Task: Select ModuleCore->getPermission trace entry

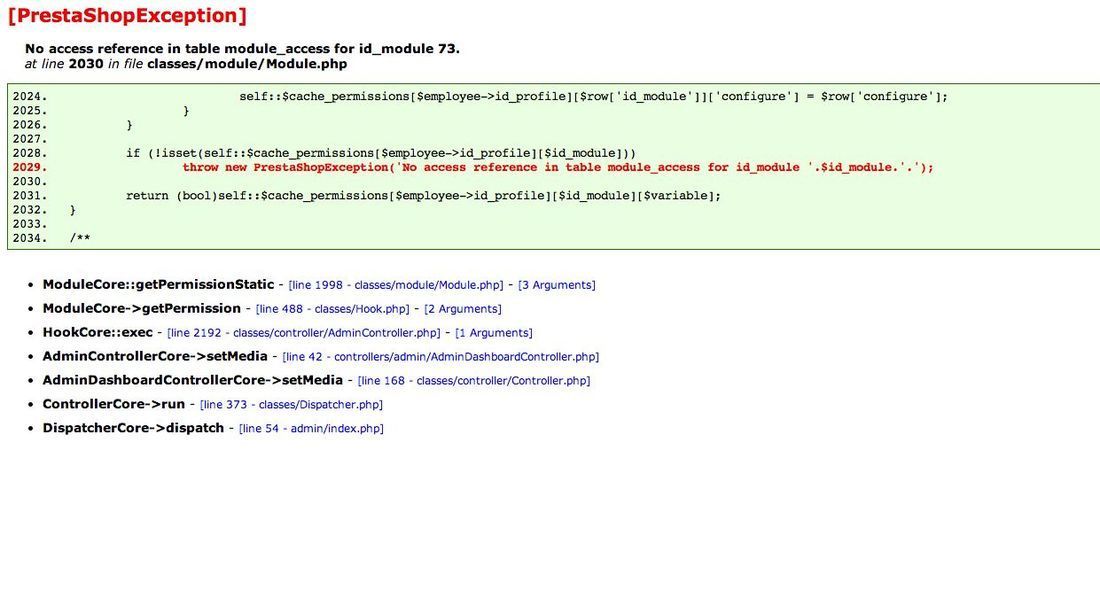Action: [x=142, y=308]
